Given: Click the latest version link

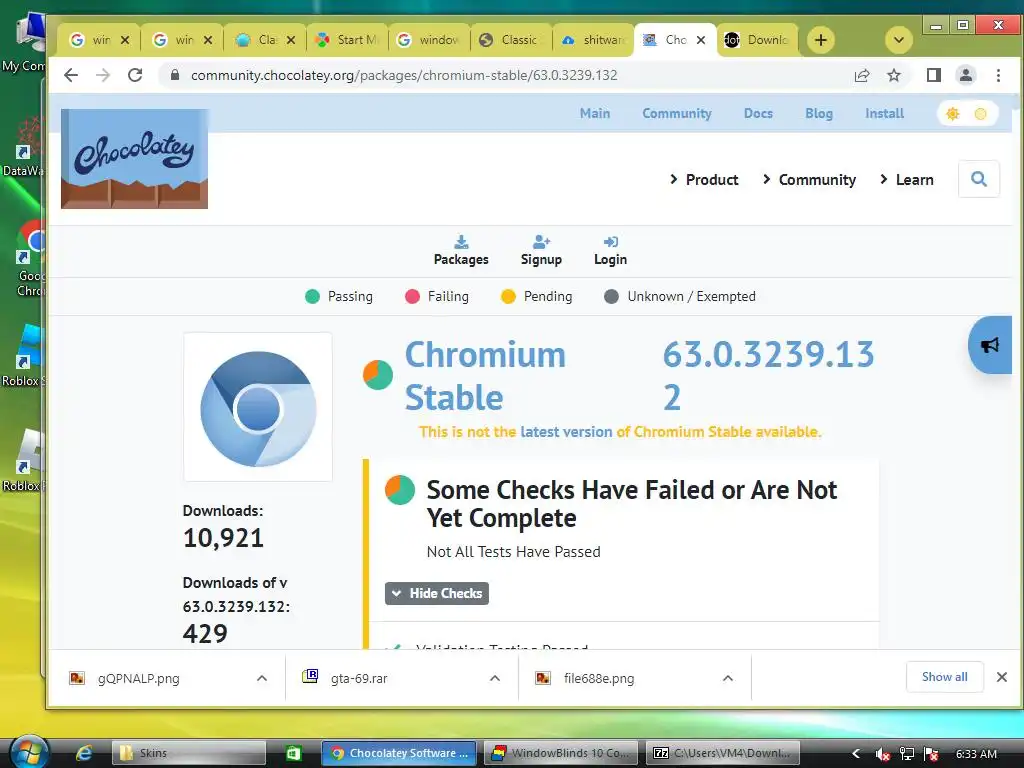Looking at the screenshot, I should (566, 432).
